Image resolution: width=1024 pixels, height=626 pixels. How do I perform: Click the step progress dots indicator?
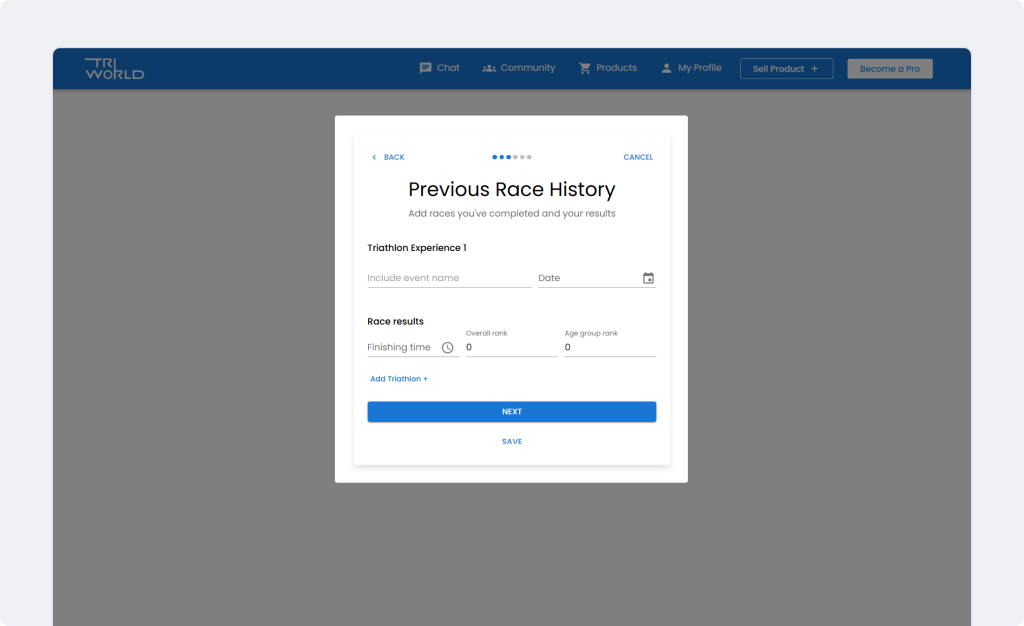click(512, 157)
